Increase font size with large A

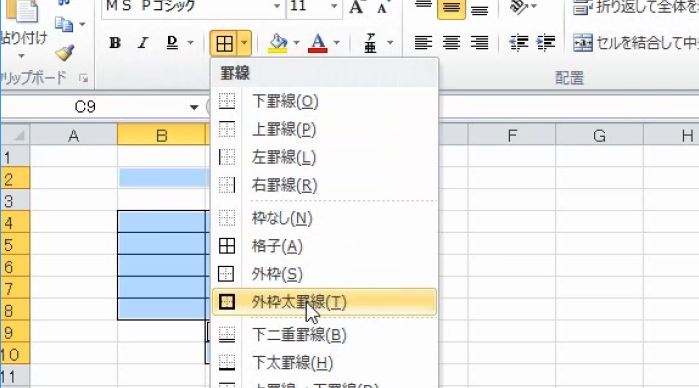(356, 7)
